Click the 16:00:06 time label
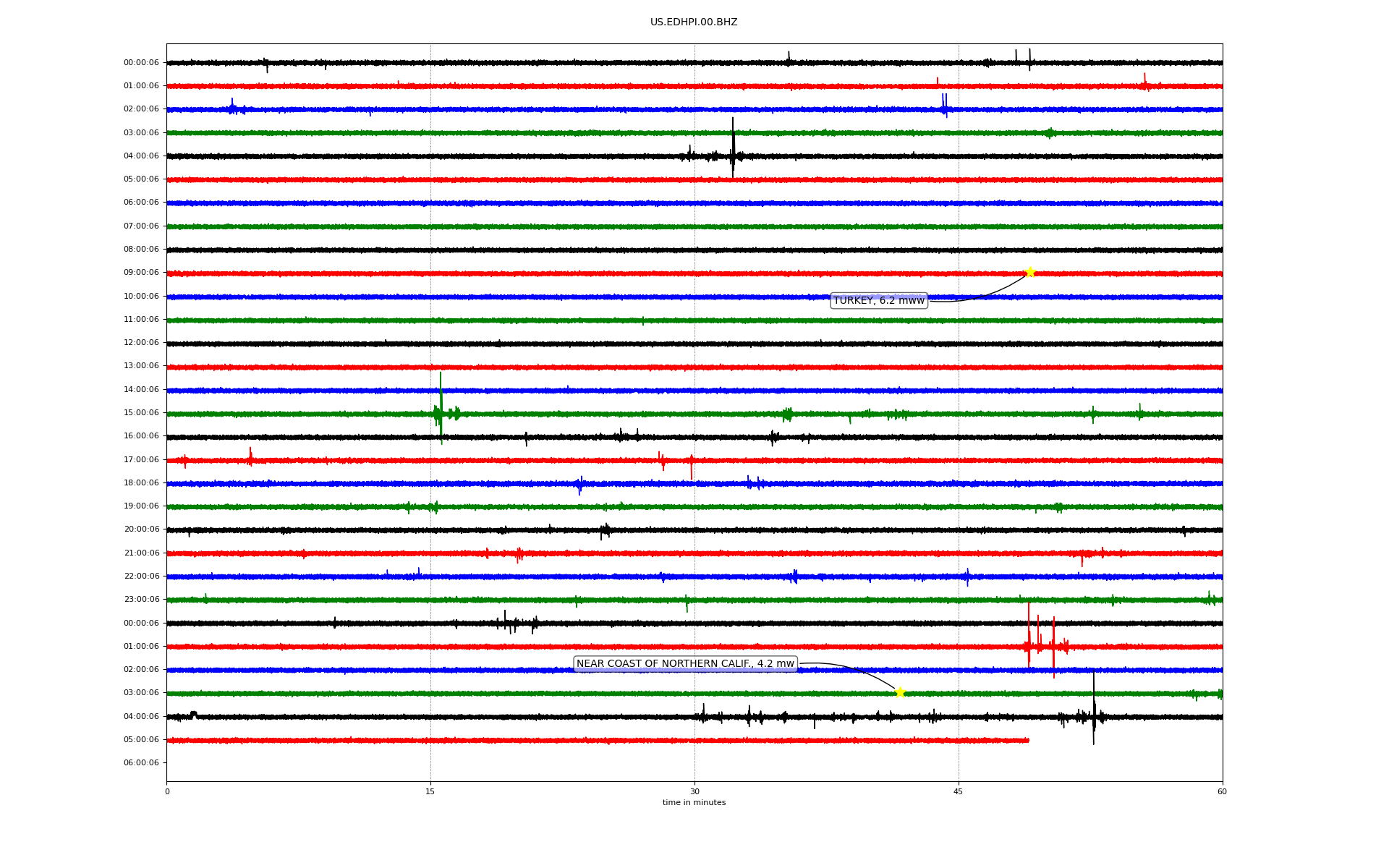1389x868 pixels. point(141,436)
